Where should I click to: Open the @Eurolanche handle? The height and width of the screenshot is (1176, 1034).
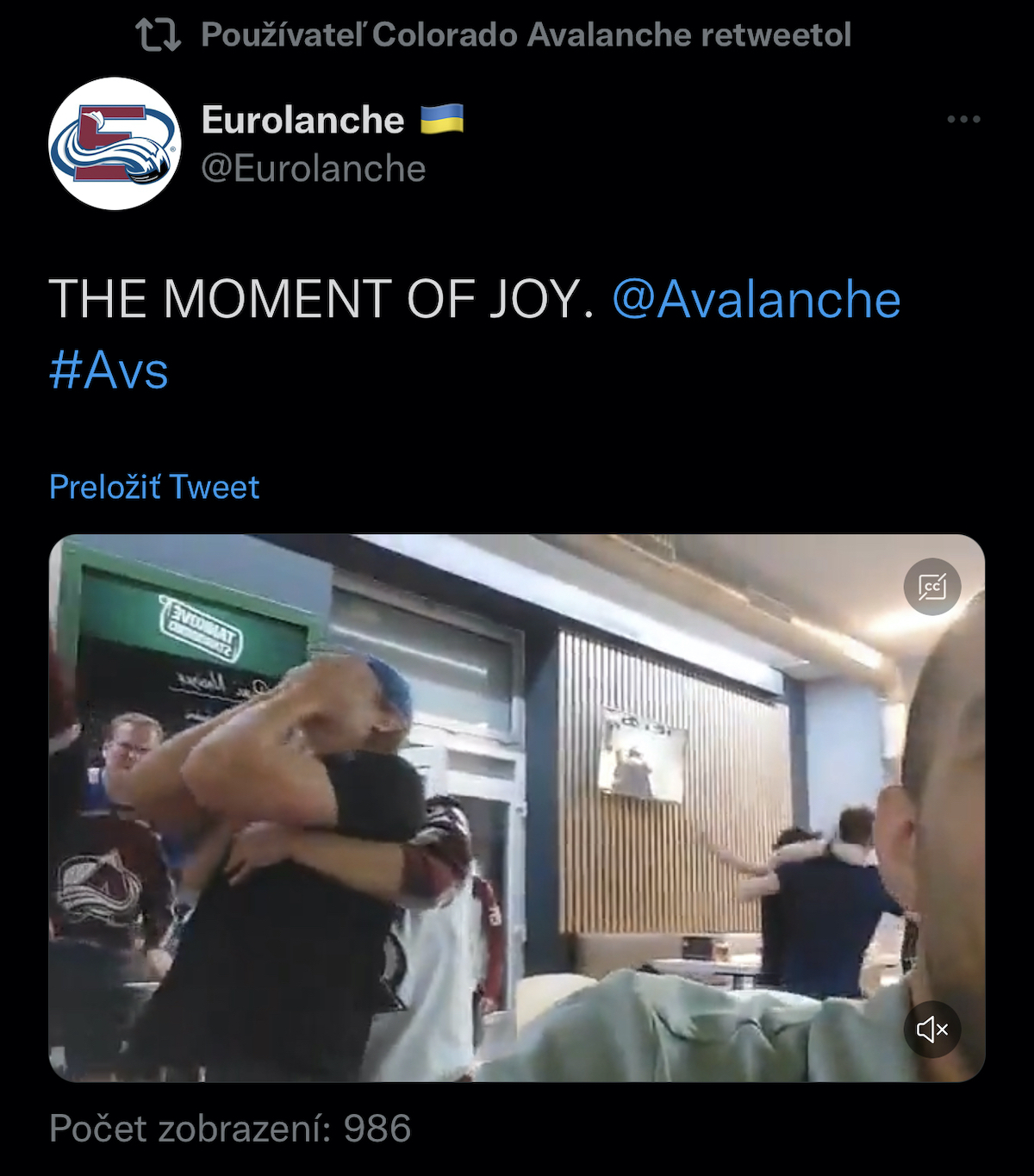tap(314, 169)
